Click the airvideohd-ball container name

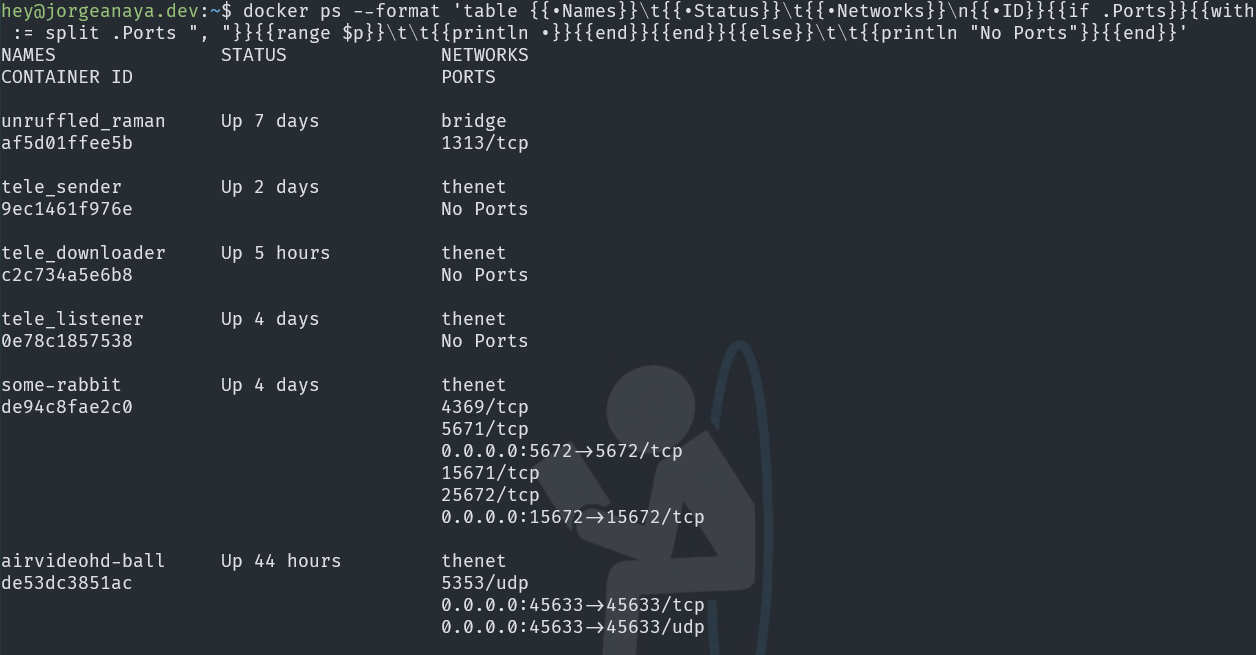click(x=83, y=561)
